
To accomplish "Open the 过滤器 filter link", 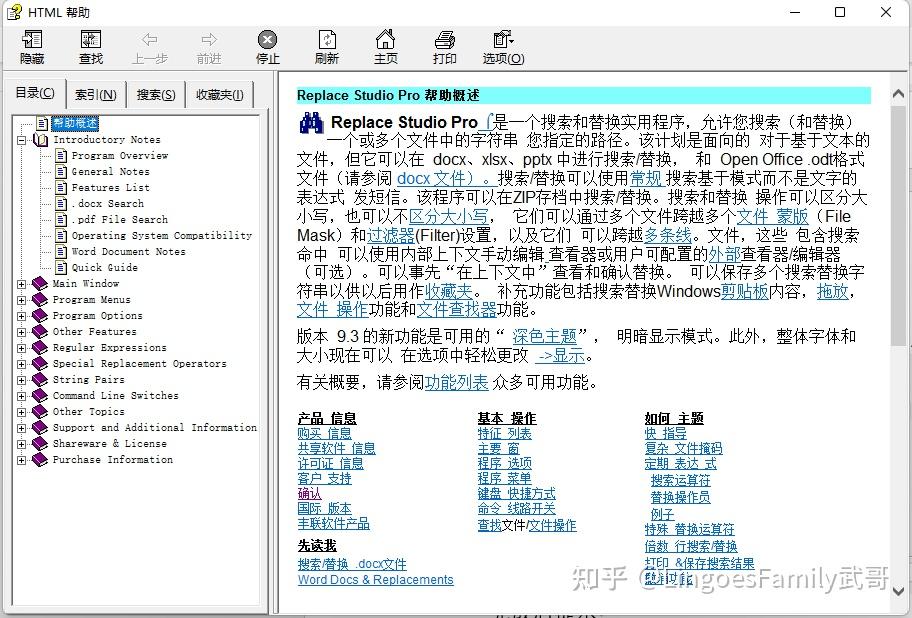I will click(390, 235).
